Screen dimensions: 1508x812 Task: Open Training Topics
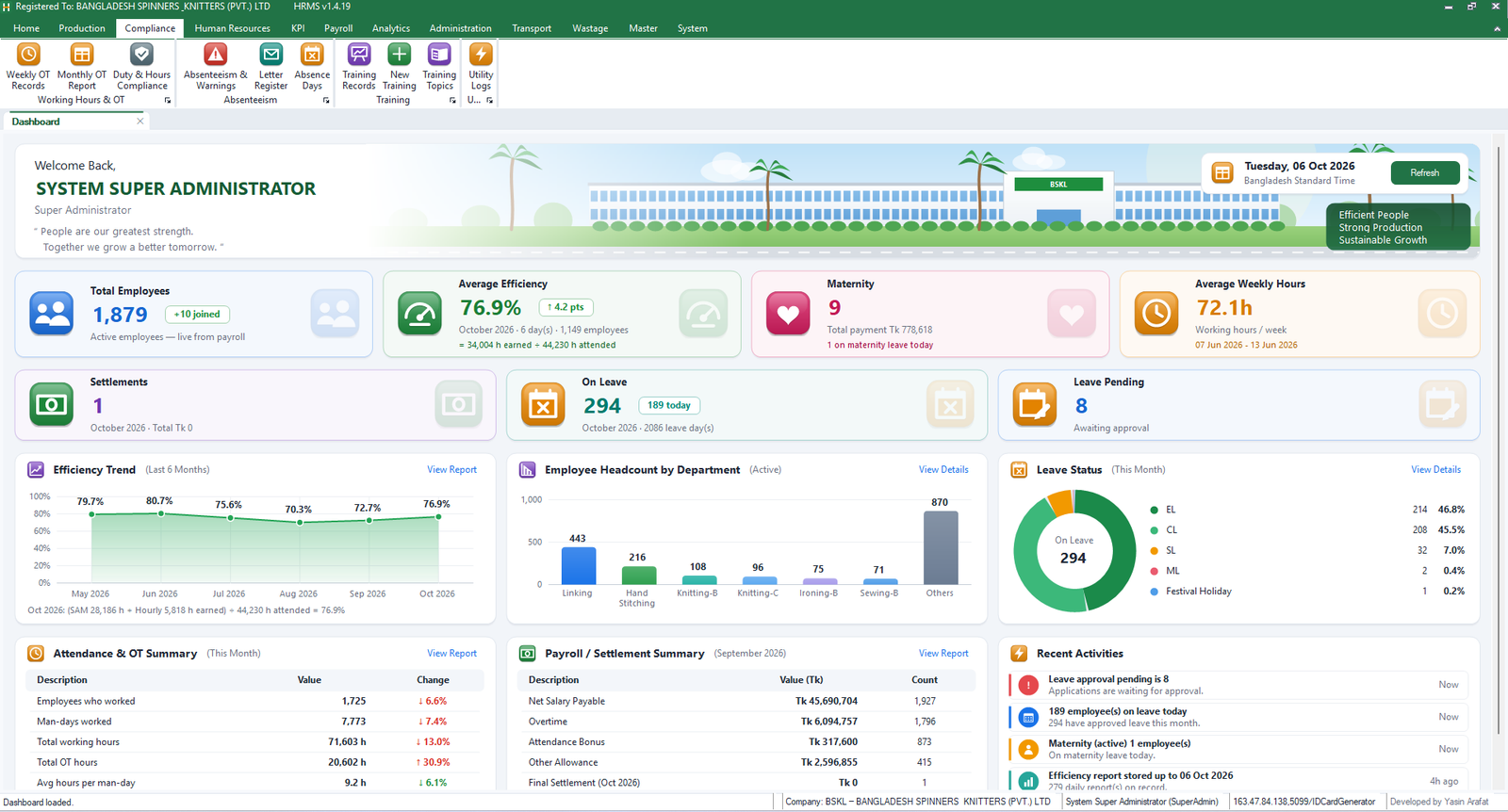(x=439, y=67)
